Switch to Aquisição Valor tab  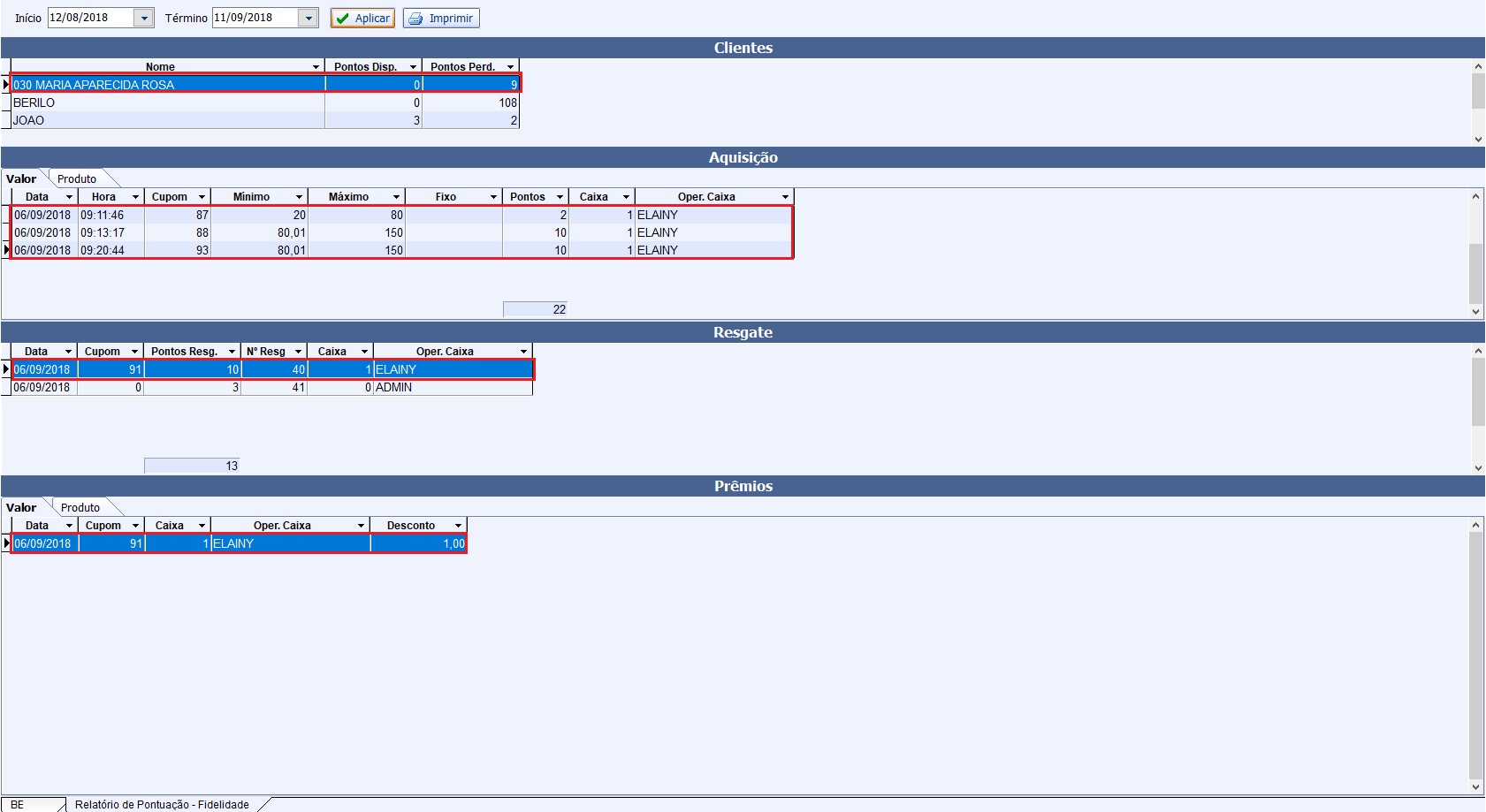tap(21, 178)
